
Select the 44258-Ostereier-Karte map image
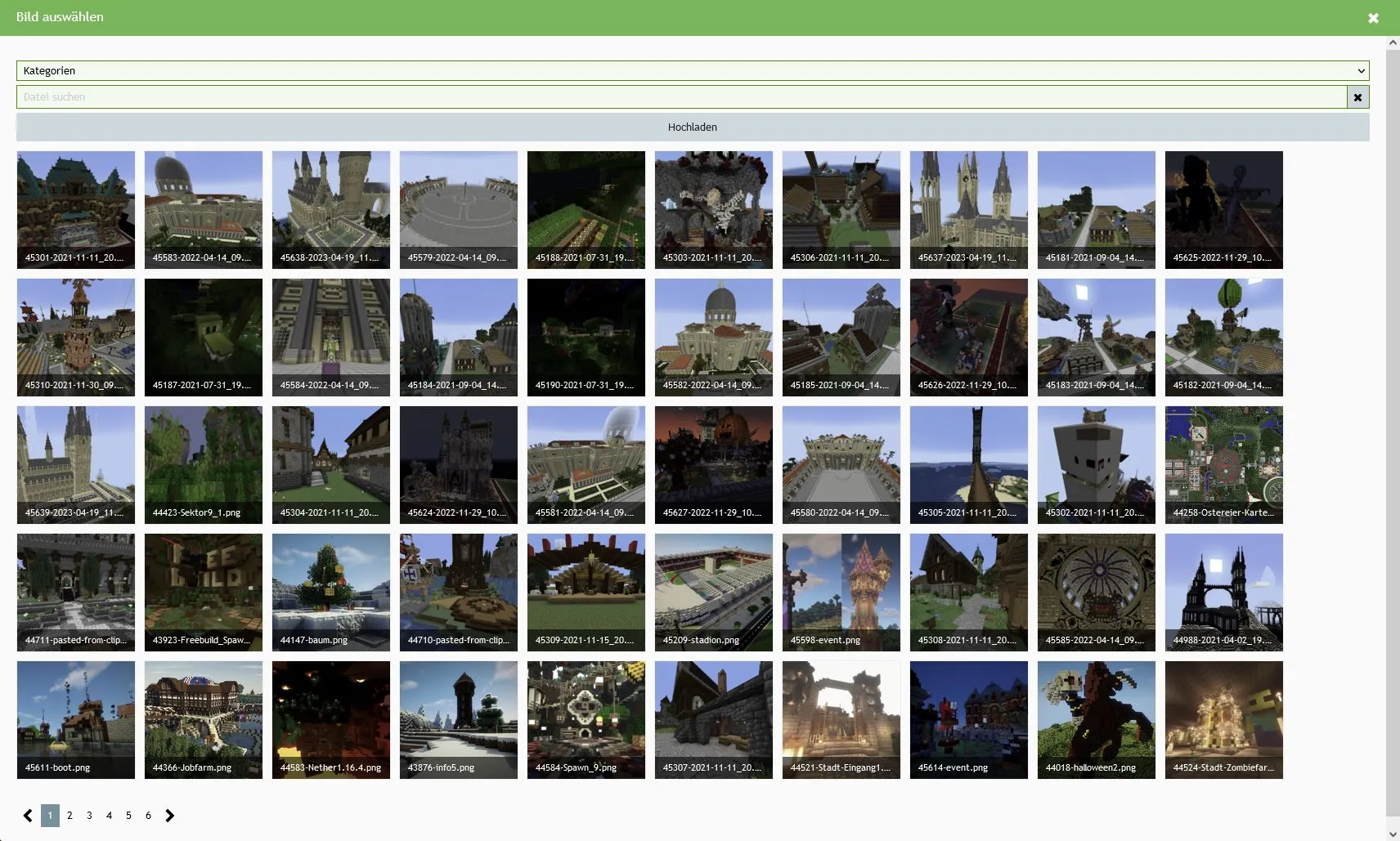point(1224,465)
